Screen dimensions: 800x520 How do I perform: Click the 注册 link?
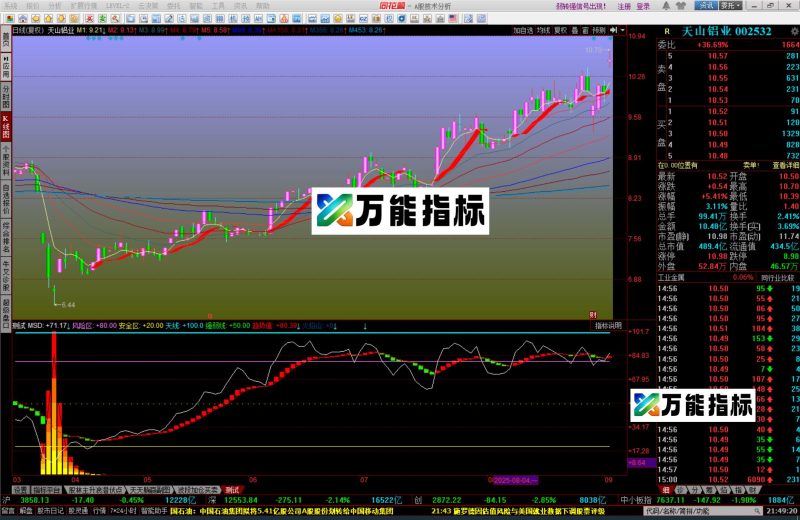pyautogui.click(x=624, y=6)
